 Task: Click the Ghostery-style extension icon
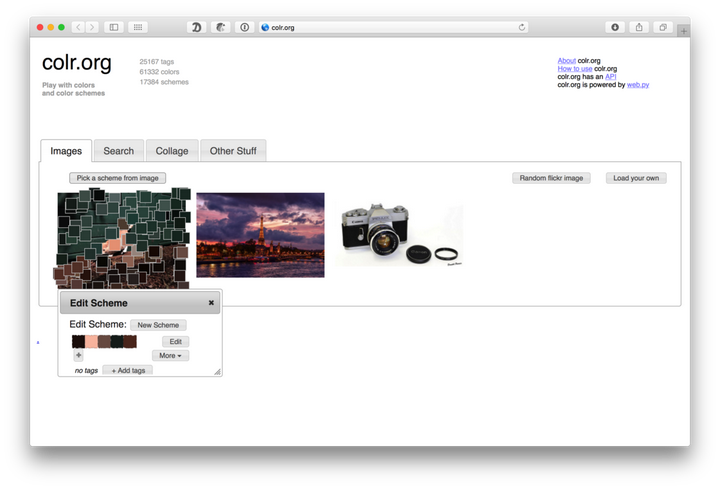click(221, 27)
